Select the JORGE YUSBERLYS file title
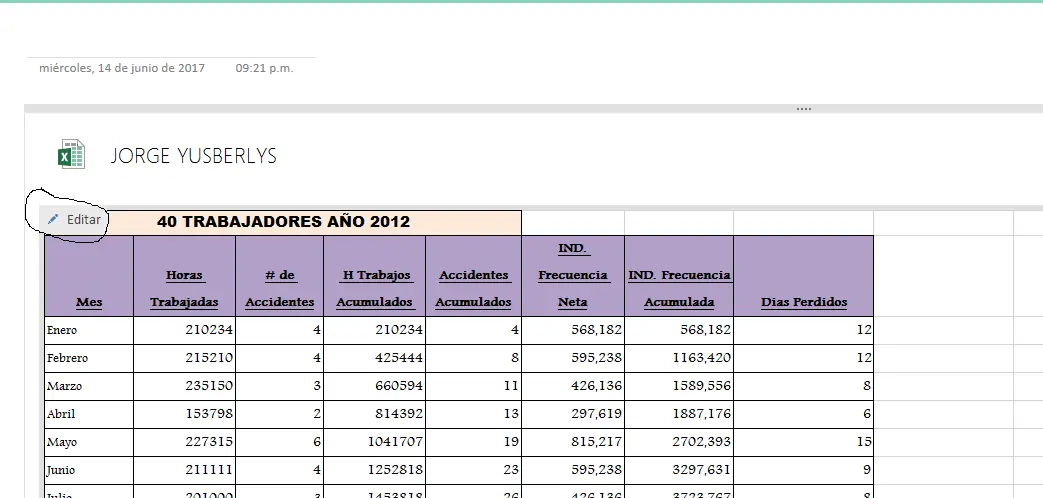This screenshot has width=1043, height=498. pyautogui.click(x=194, y=156)
